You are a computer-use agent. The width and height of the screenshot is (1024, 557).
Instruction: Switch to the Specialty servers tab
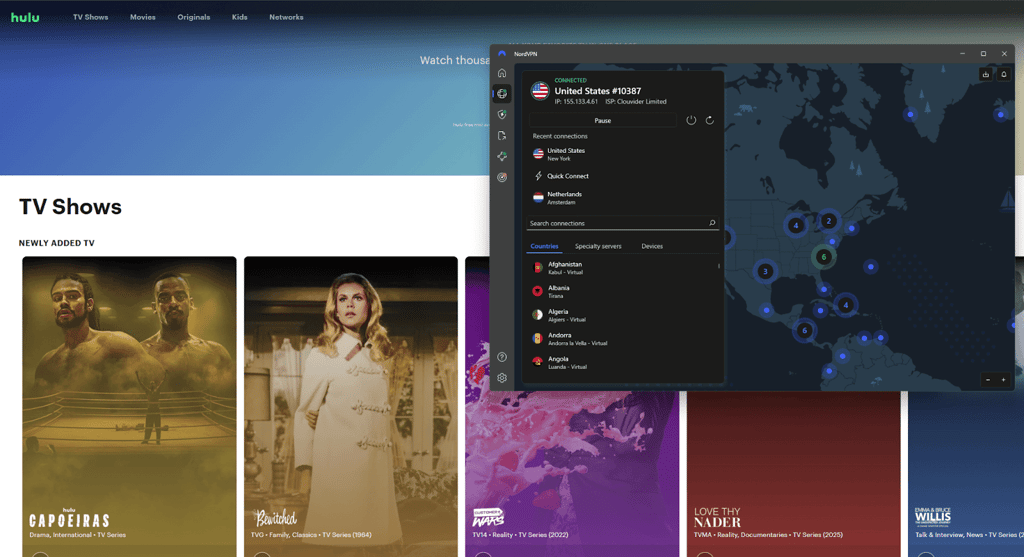pos(598,246)
